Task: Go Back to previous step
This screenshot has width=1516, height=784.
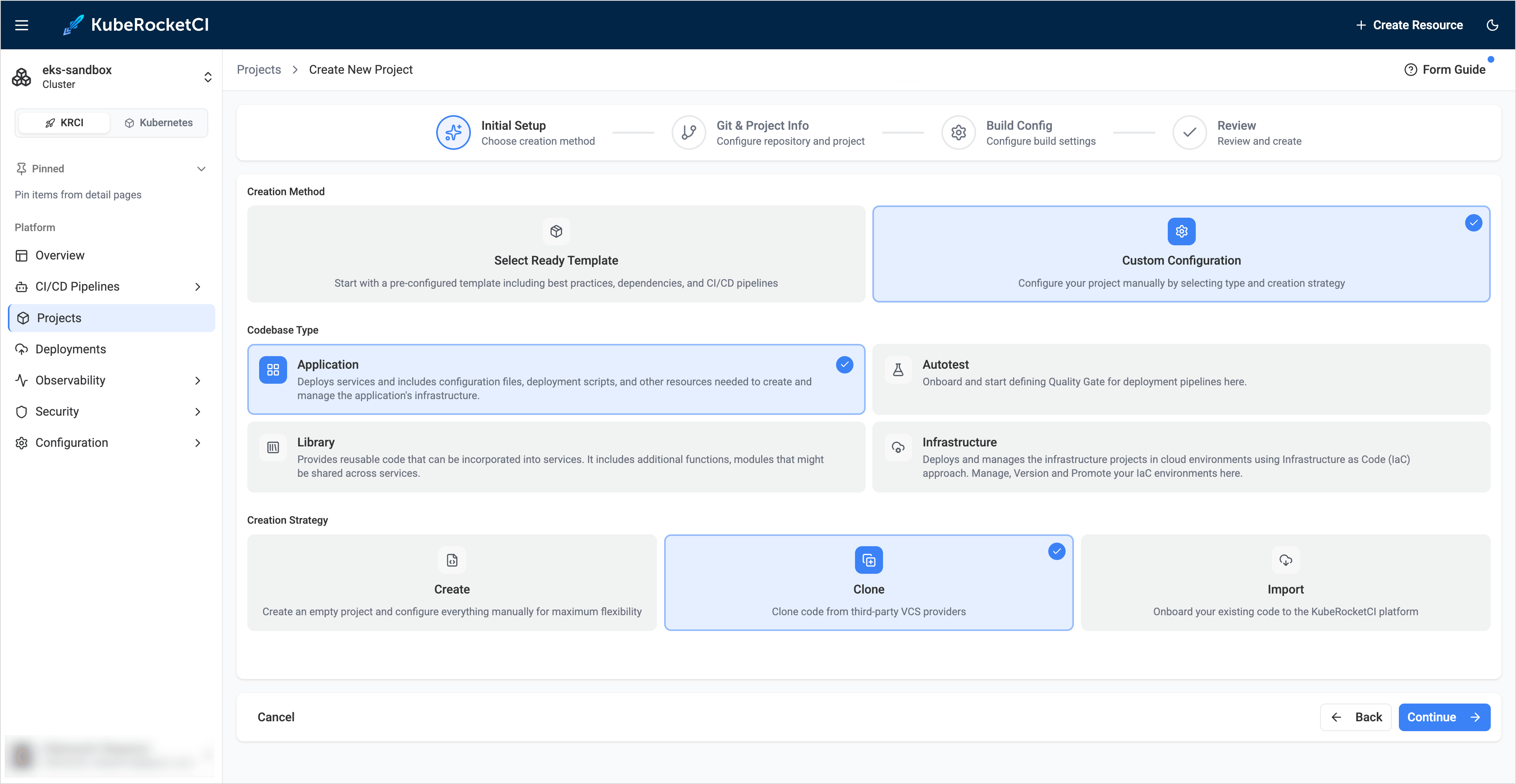Action: [1355, 717]
